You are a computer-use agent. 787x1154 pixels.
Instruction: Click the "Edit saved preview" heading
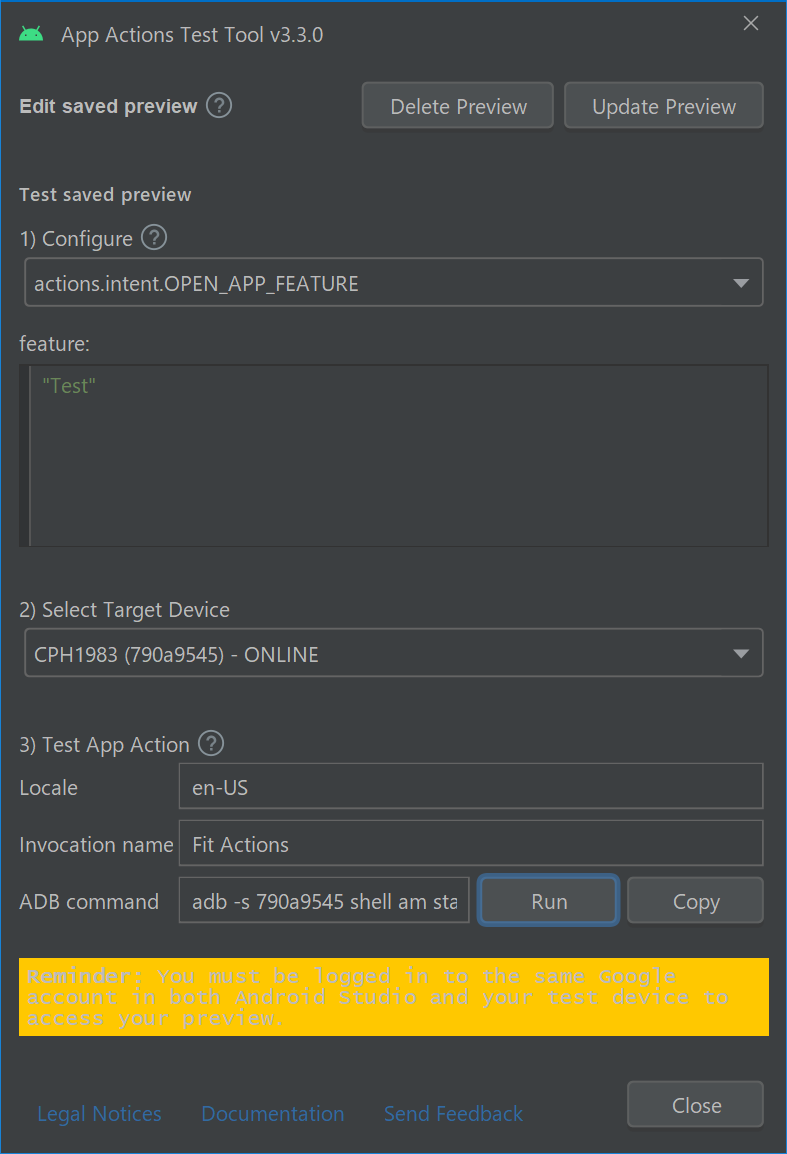pyautogui.click(x=108, y=106)
